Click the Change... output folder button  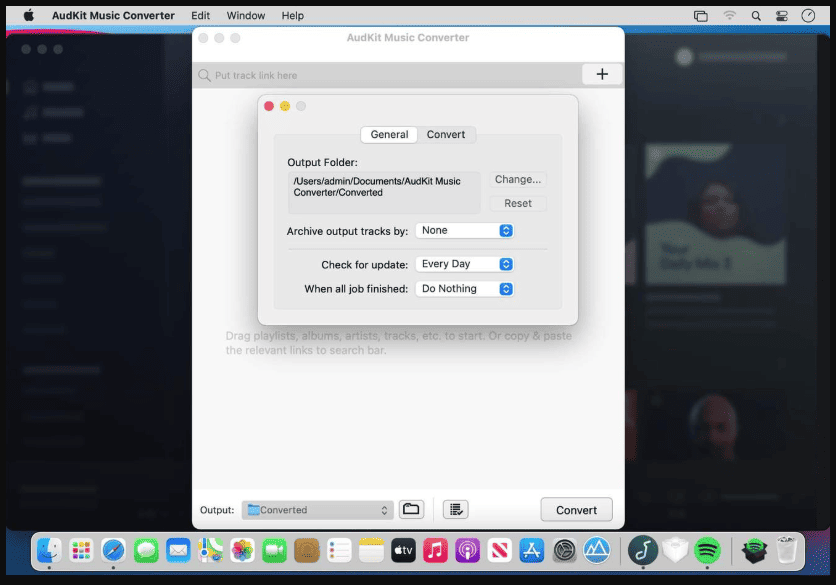tap(518, 180)
